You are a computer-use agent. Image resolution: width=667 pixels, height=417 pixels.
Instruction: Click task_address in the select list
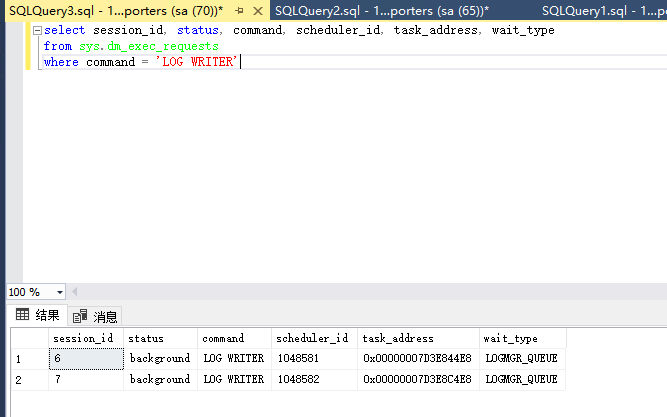[x=436, y=30]
